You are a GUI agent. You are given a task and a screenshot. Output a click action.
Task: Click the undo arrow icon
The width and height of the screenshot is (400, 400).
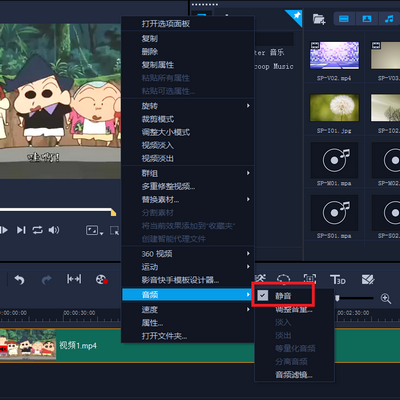[x=19, y=280]
